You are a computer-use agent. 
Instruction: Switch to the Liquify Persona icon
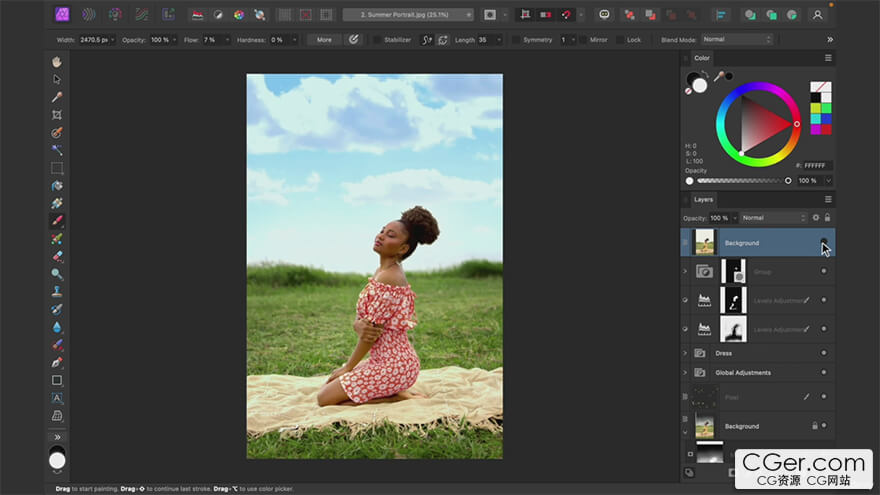[x=89, y=15]
